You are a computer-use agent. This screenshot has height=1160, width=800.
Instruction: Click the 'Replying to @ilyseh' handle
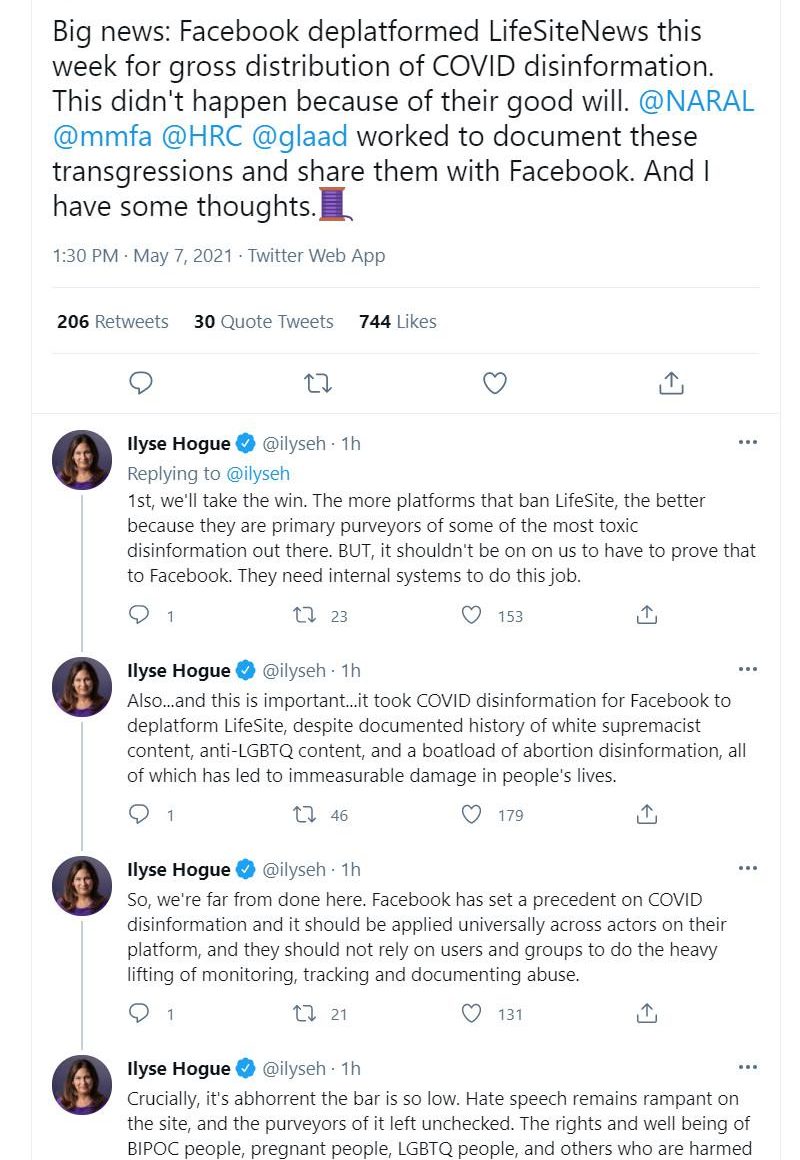coord(258,473)
